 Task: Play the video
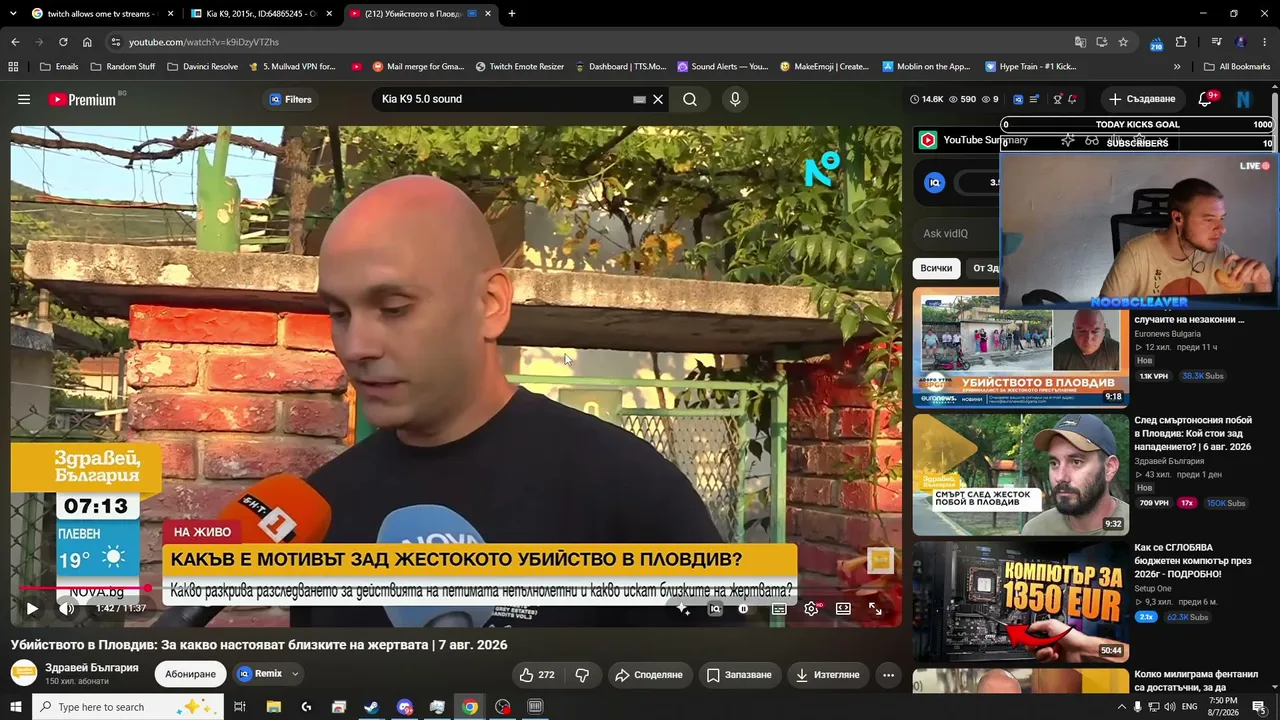[32, 608]
